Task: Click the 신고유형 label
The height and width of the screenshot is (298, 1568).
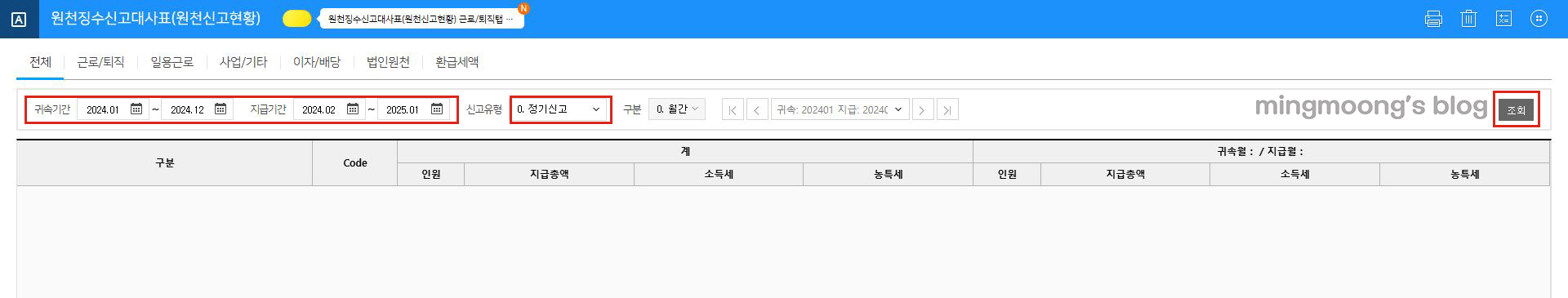Action: (x=483, y=109)
